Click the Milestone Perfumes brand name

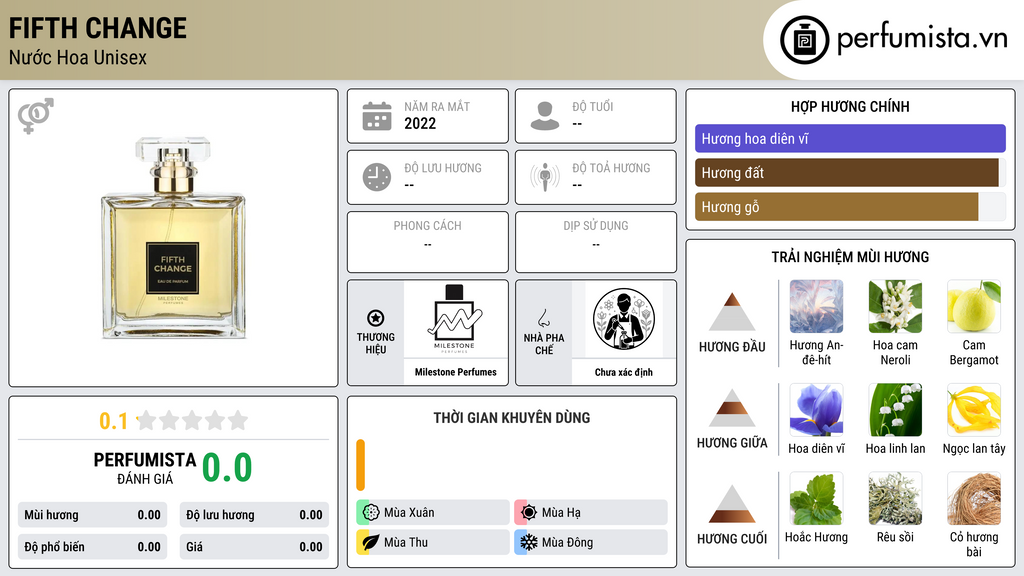pos(455,372)
